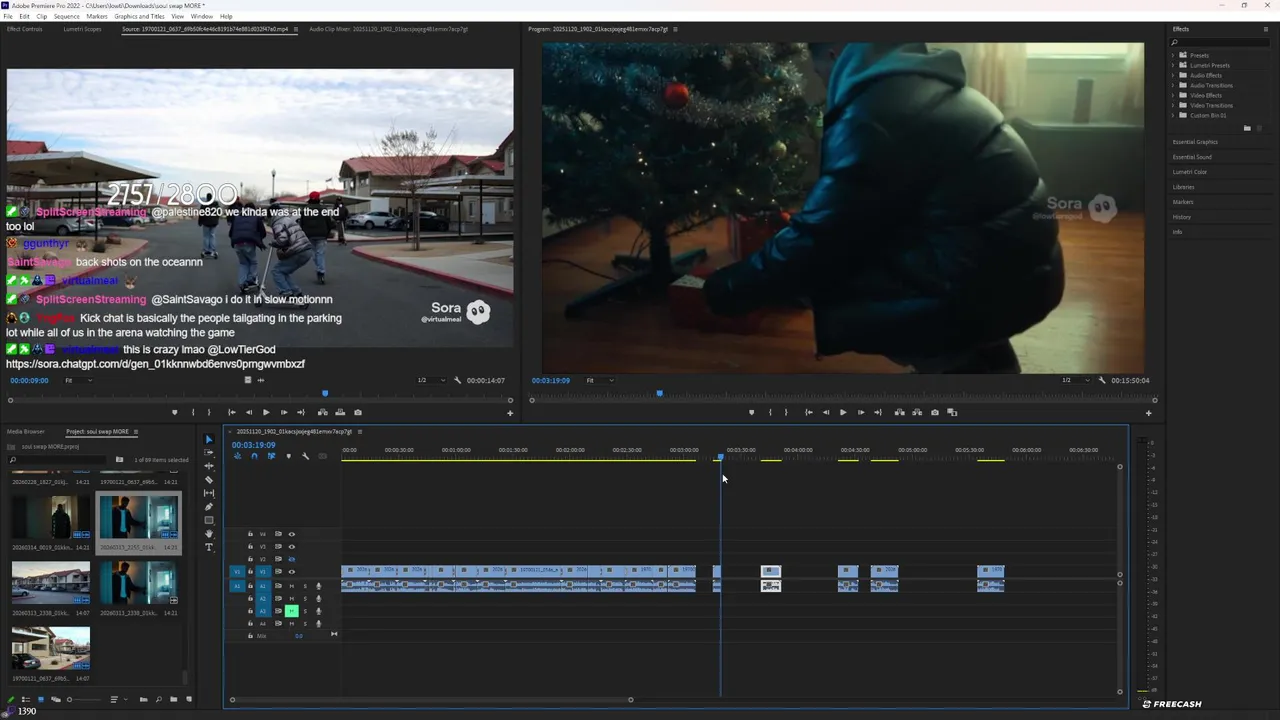The height and width of the screenshot is (720, 1280).
Task: Open the Libraries panel
Action: coord(1183,187)
